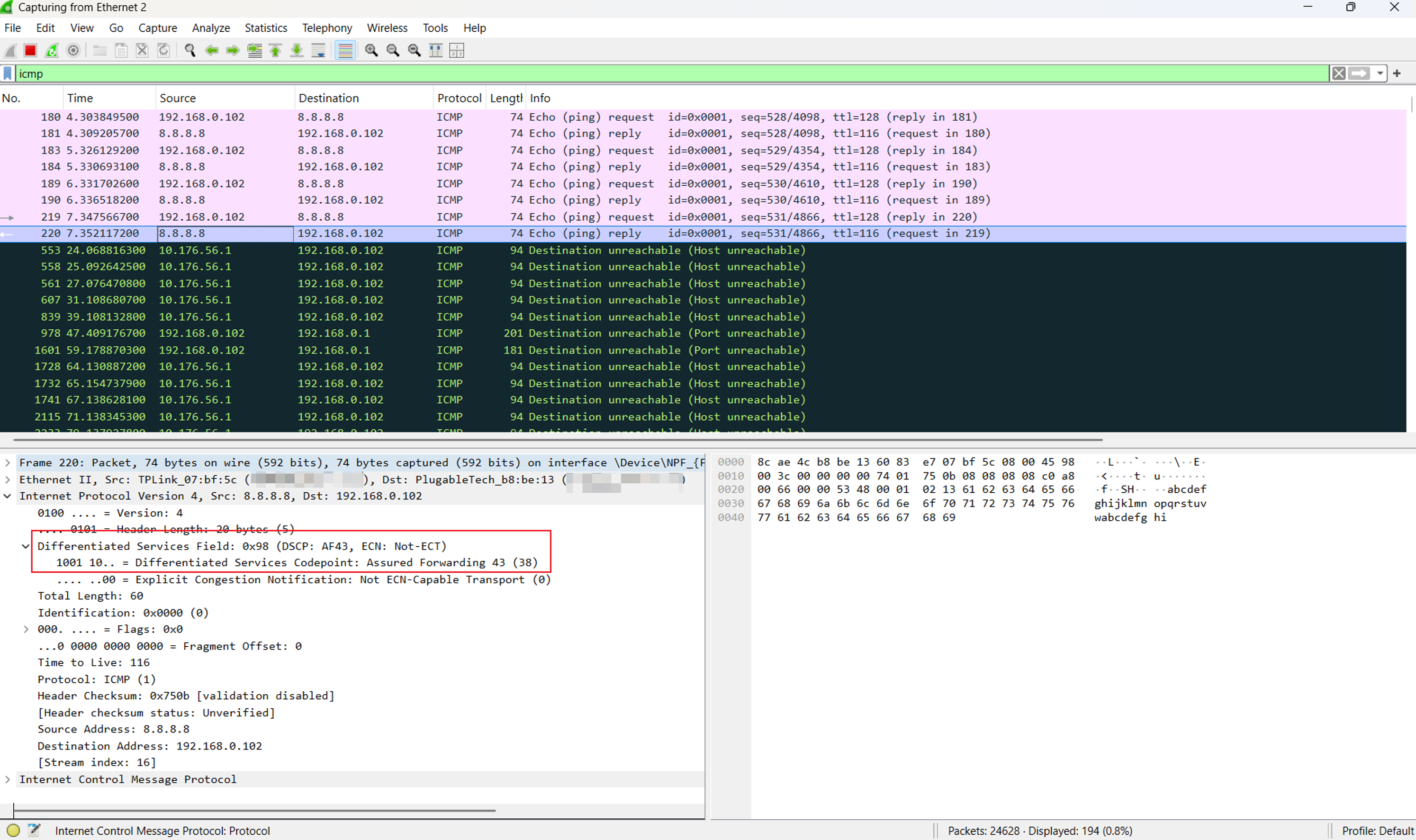Image resolution: width=1416 pixels, height=840 pixels.
Task: Toggle auto-scroll during live capture
Action: pyautogui.click(x=318, y=50)
